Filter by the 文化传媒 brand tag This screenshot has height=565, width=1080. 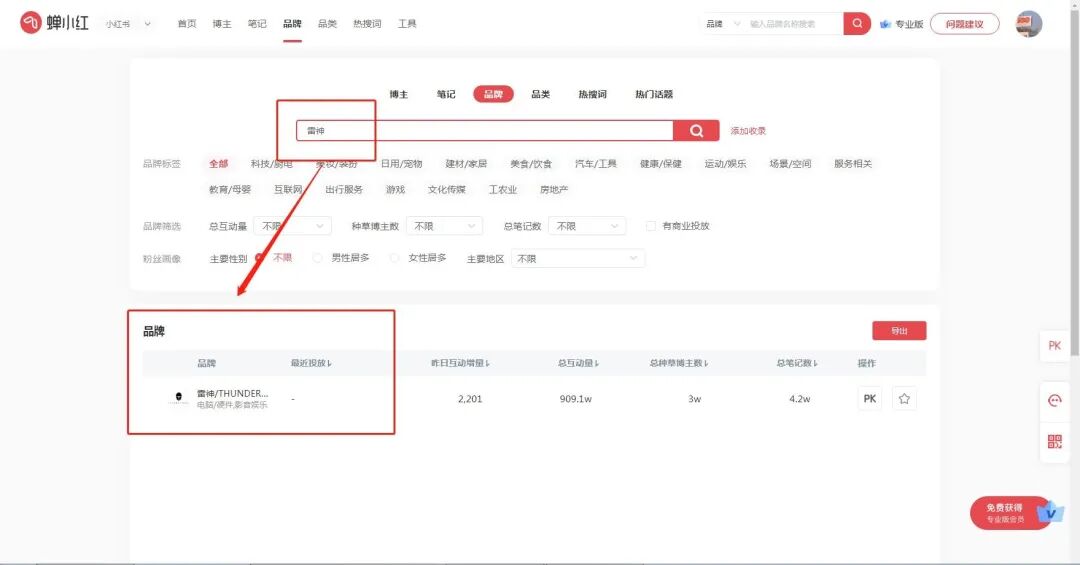[x=446, y=189]
